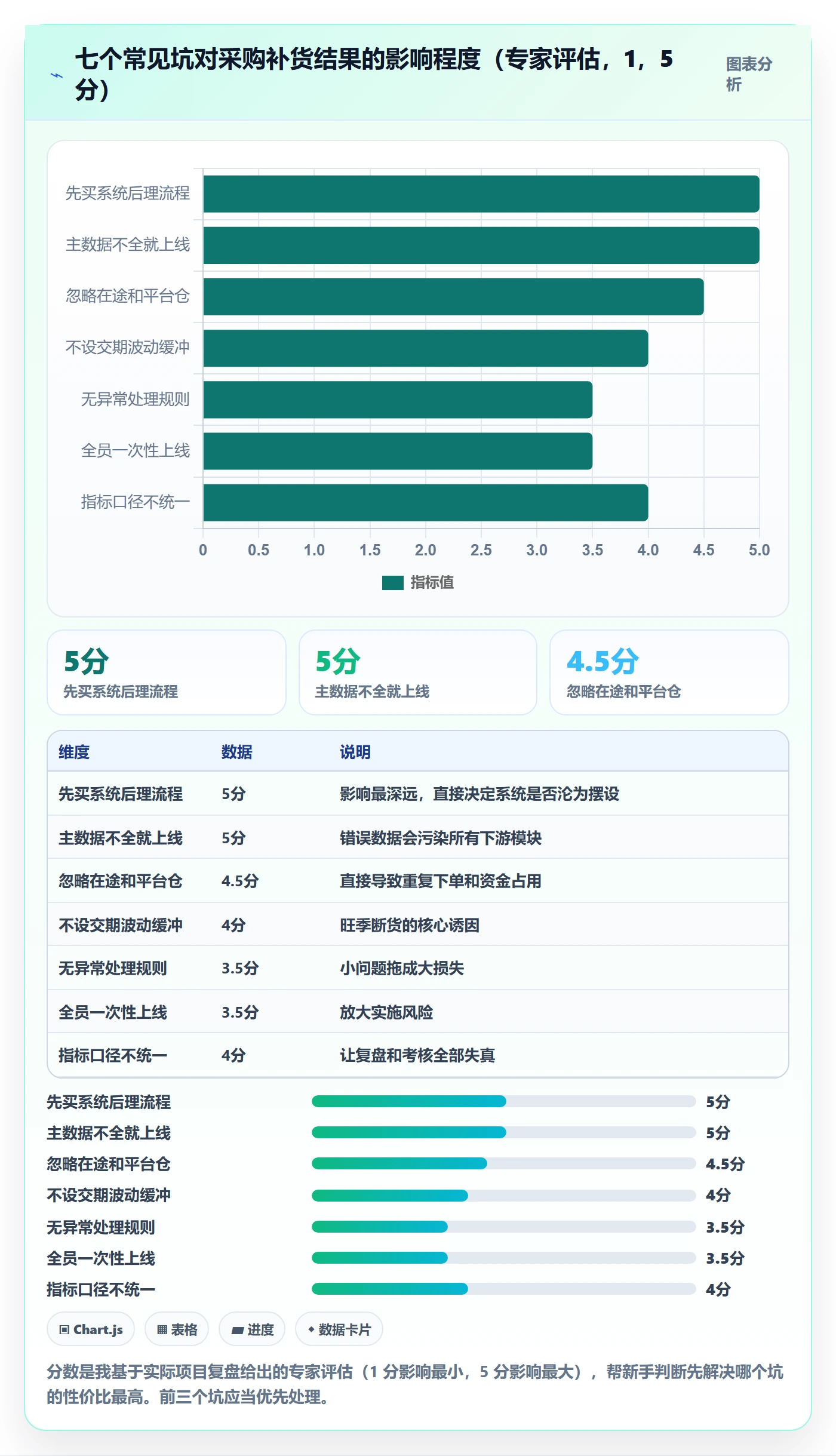836x1456 pixels.
Task: Click the text 旺季断货的核心诱因
Action: click(410, 925)
